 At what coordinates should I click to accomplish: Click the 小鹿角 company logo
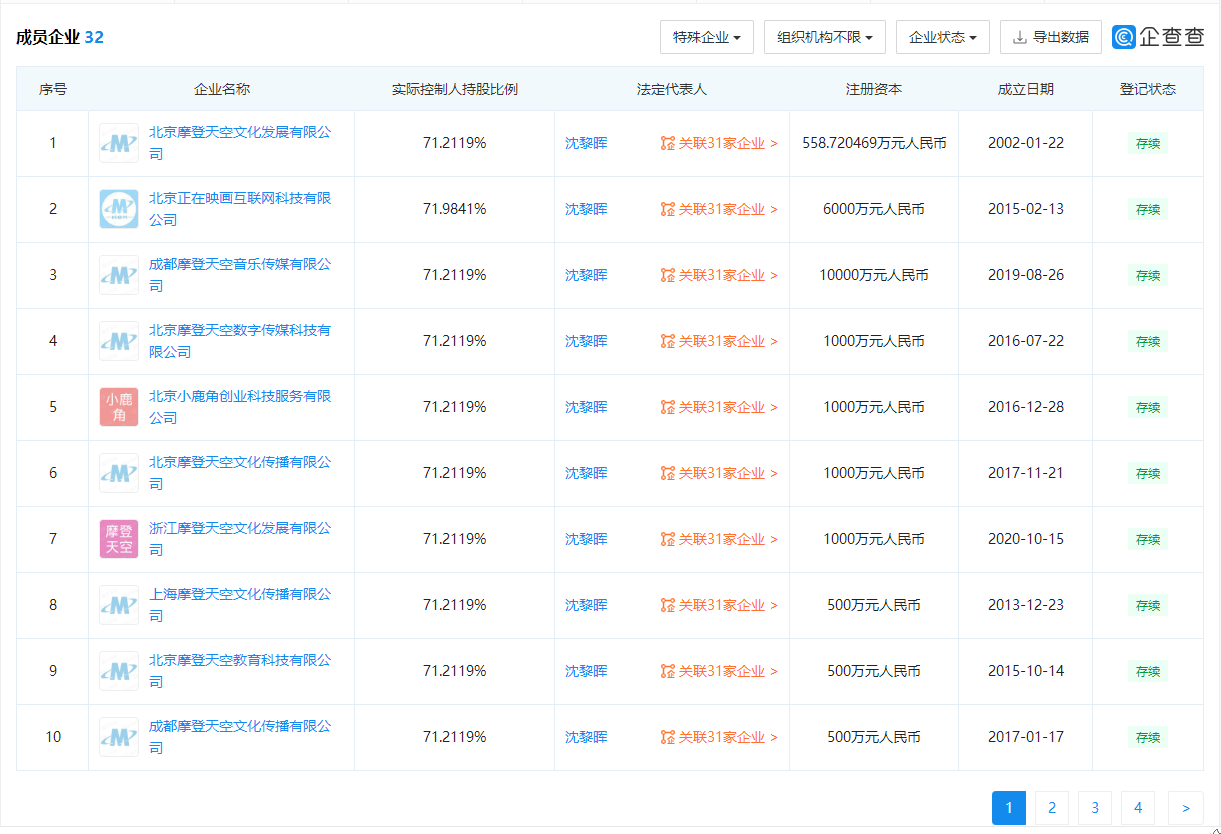(x=119, y=407)
